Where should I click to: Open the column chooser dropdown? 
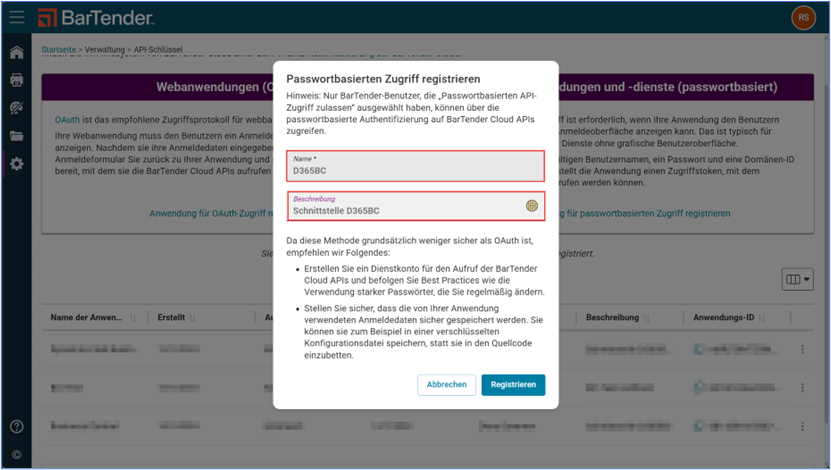[x=797, y=280]
